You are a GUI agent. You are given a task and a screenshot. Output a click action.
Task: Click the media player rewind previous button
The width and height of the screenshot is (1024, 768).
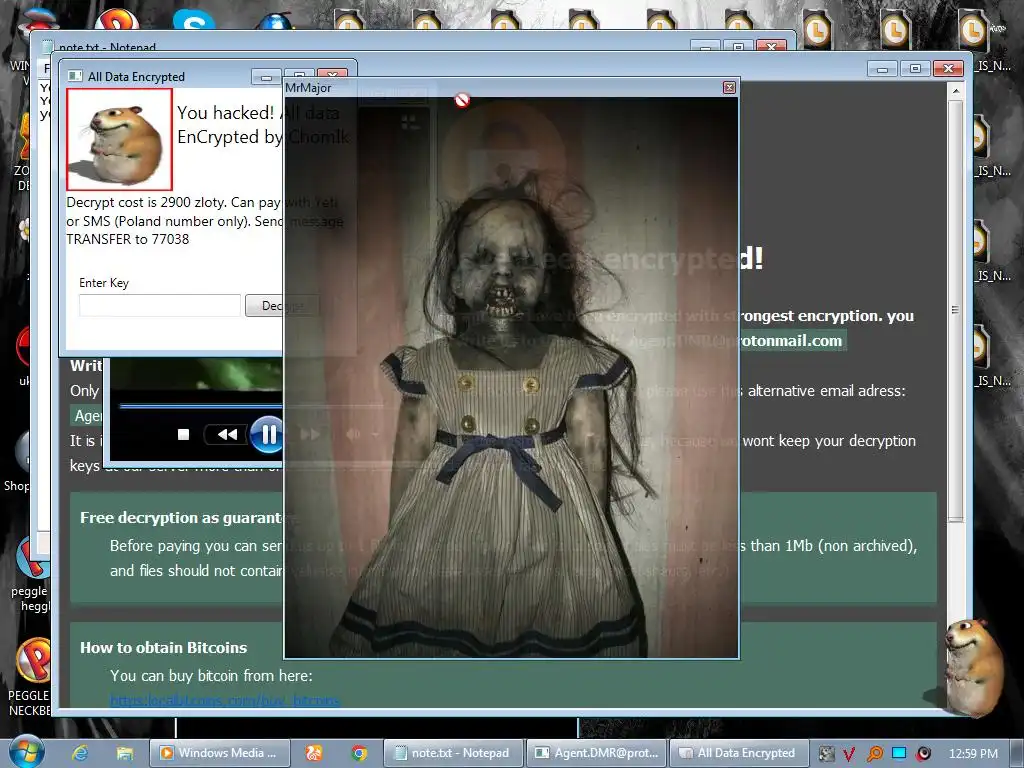227,434
